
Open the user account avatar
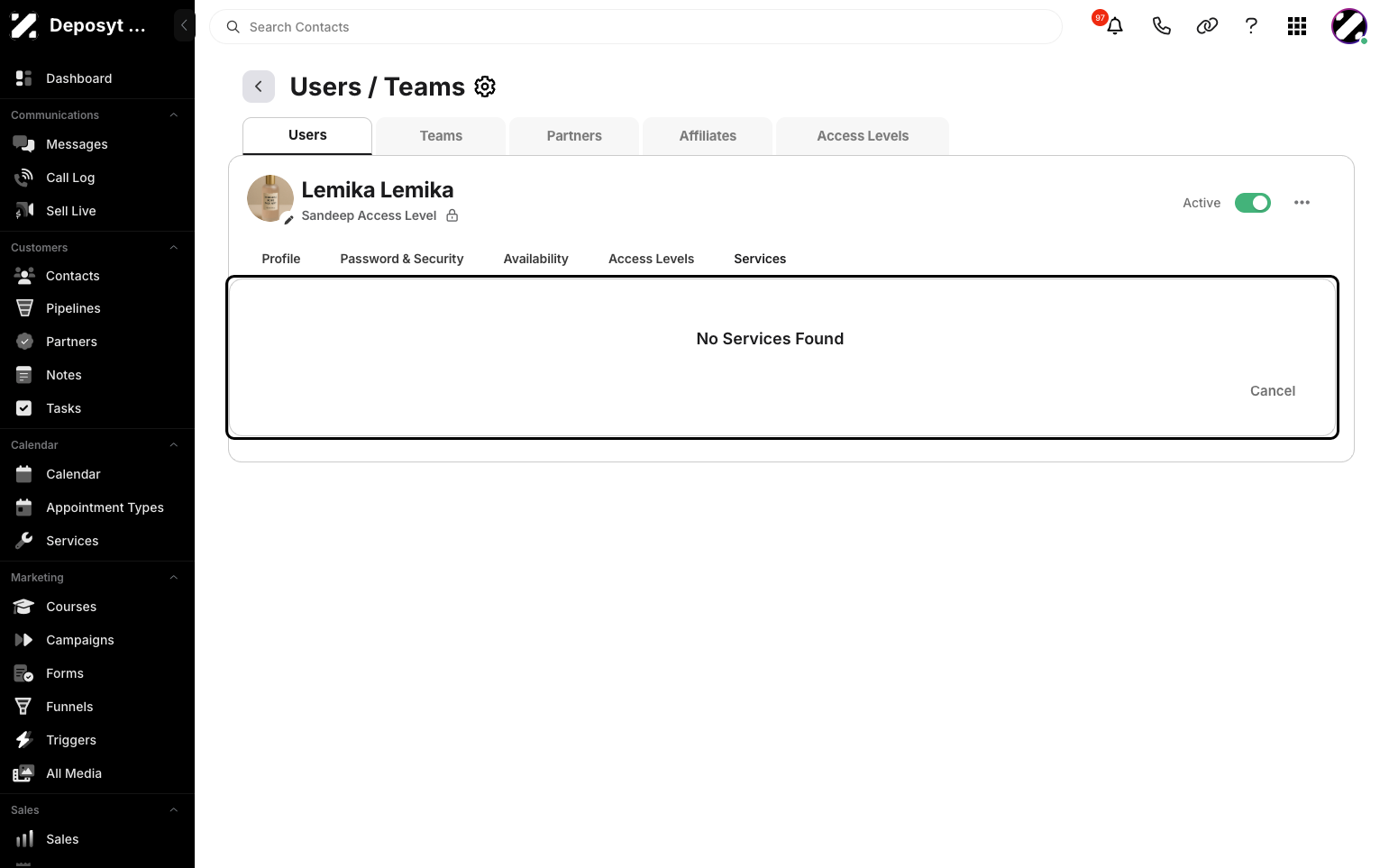coord(1349,26)
